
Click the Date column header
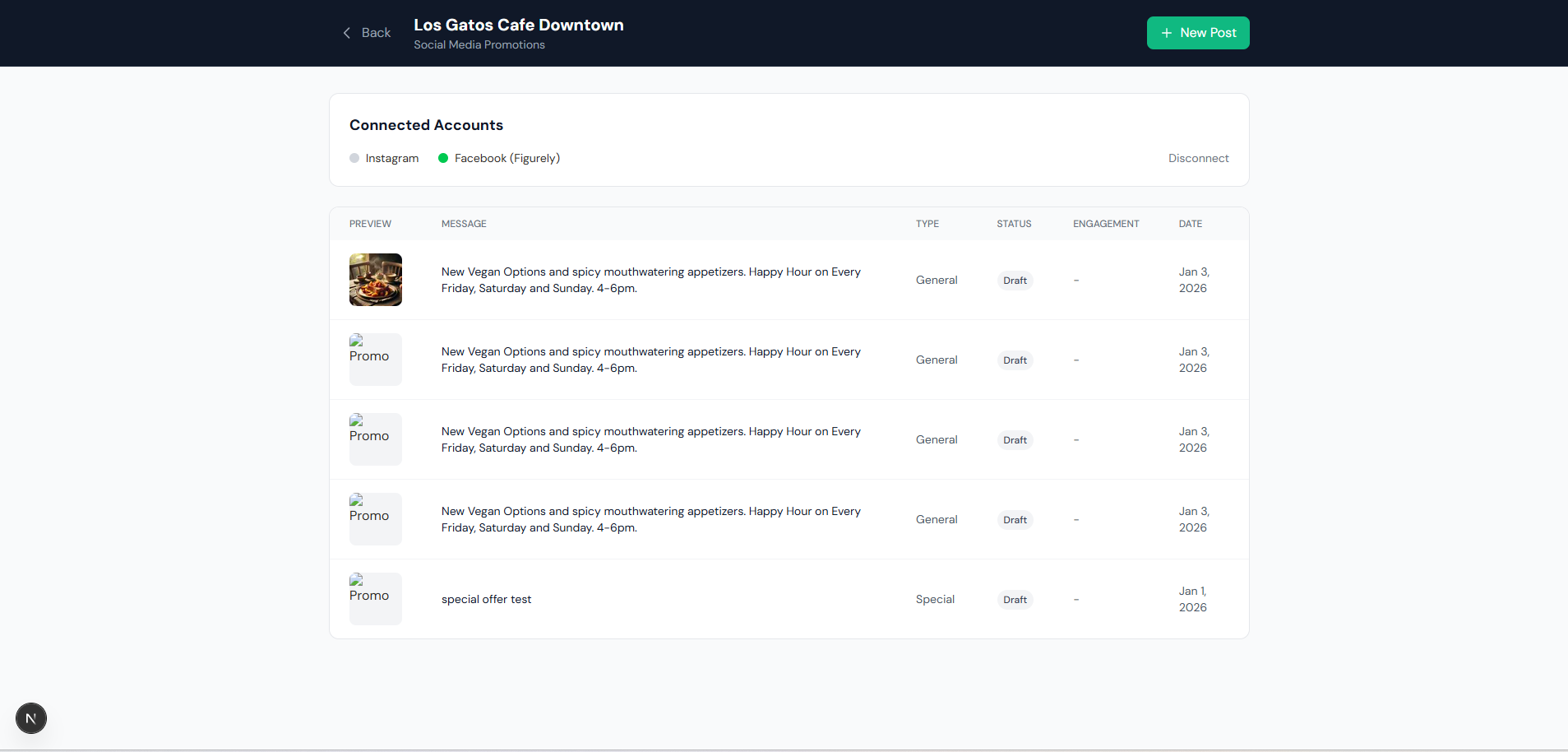(x=1190, y=224)
